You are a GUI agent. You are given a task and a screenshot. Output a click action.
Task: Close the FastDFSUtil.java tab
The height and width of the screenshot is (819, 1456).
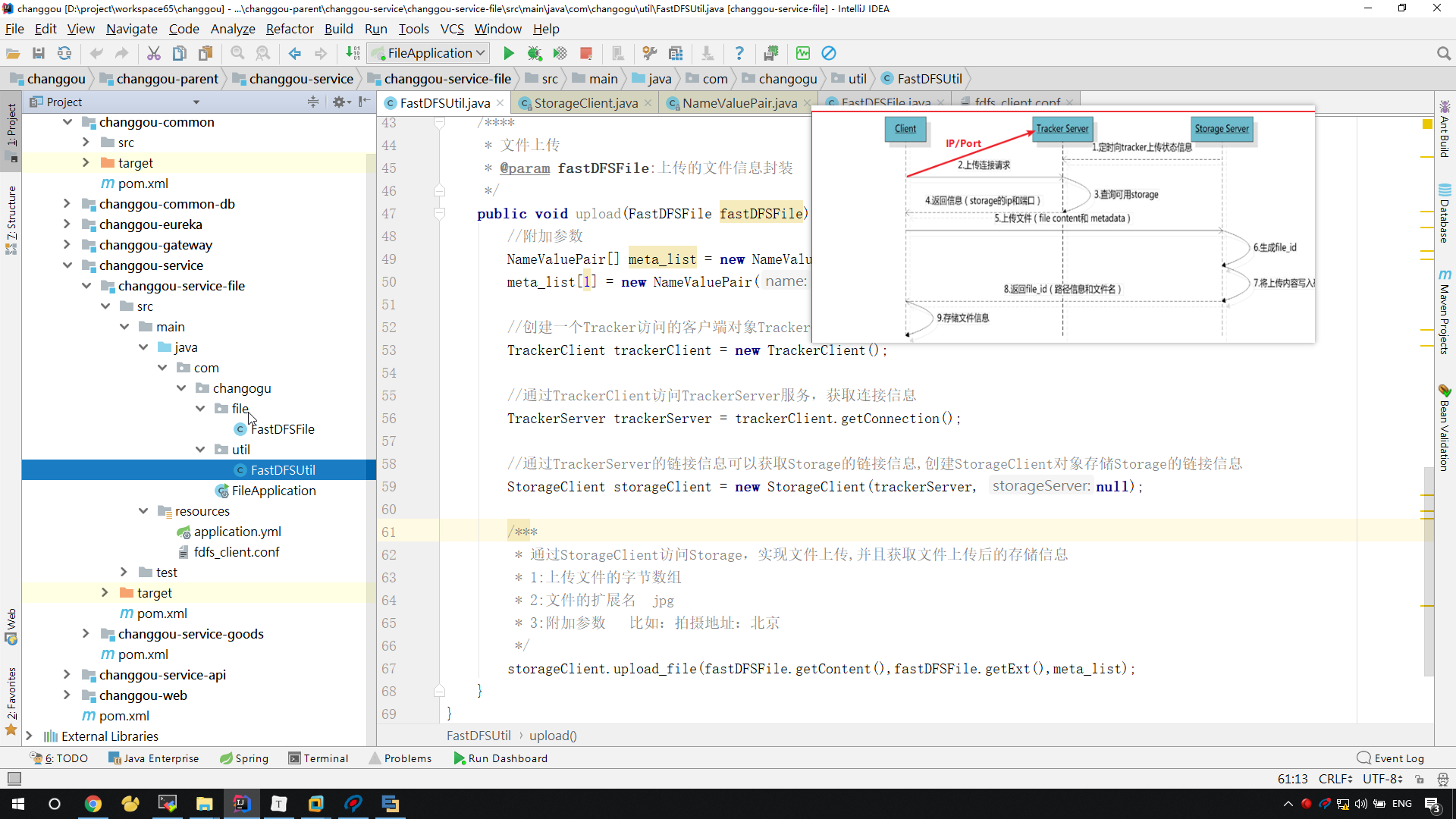500,103
